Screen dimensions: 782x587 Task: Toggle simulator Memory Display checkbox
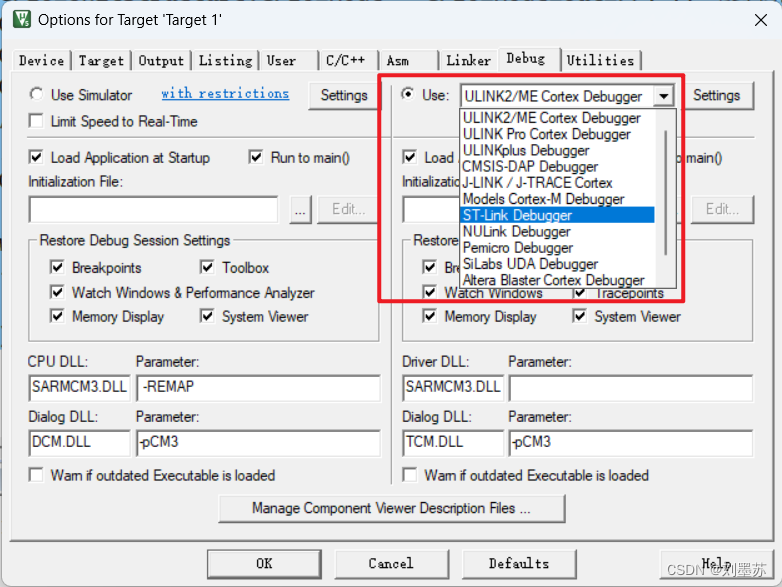tap(57, 316)
